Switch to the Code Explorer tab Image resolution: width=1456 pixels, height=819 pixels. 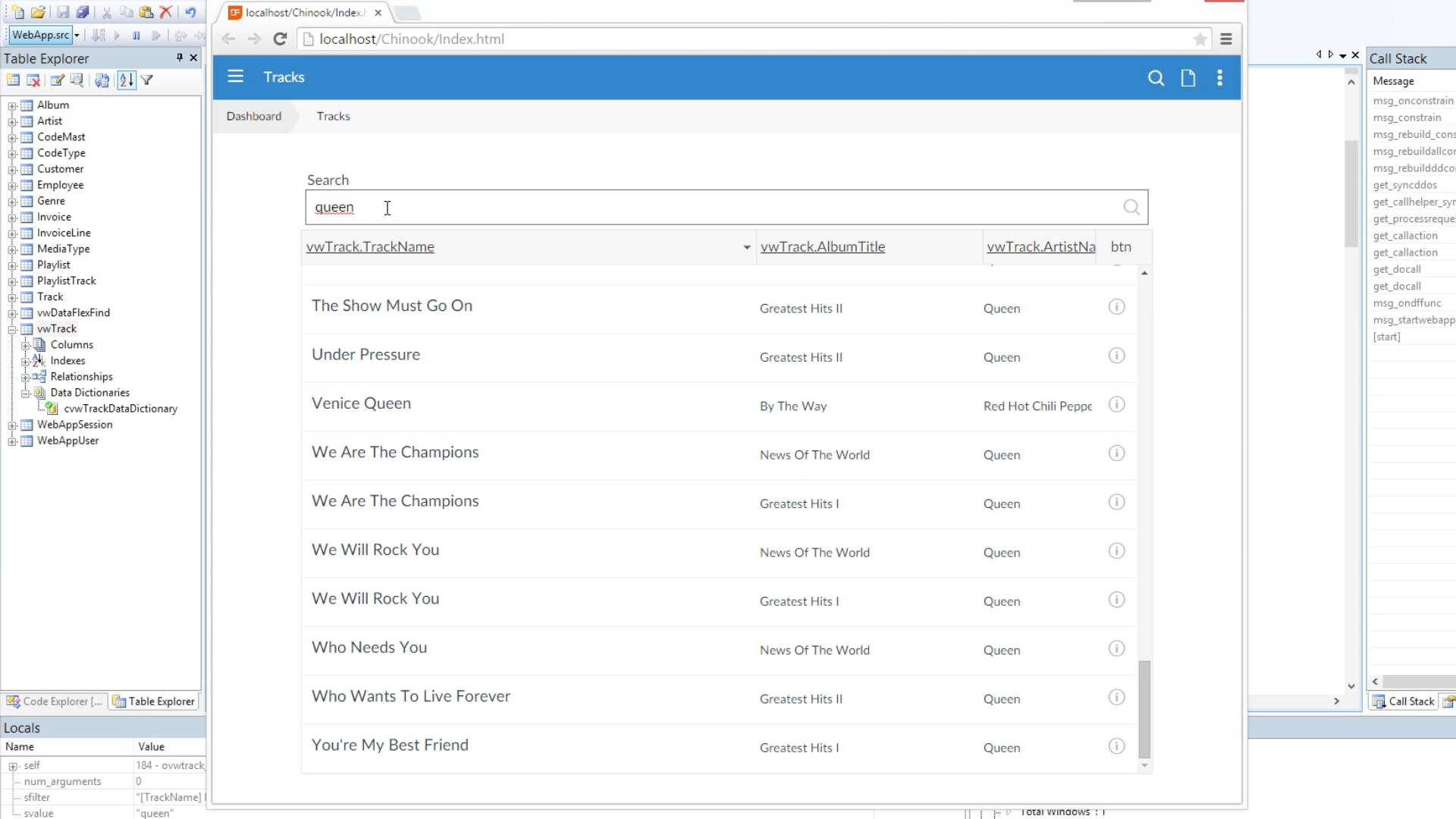[54, 701]
